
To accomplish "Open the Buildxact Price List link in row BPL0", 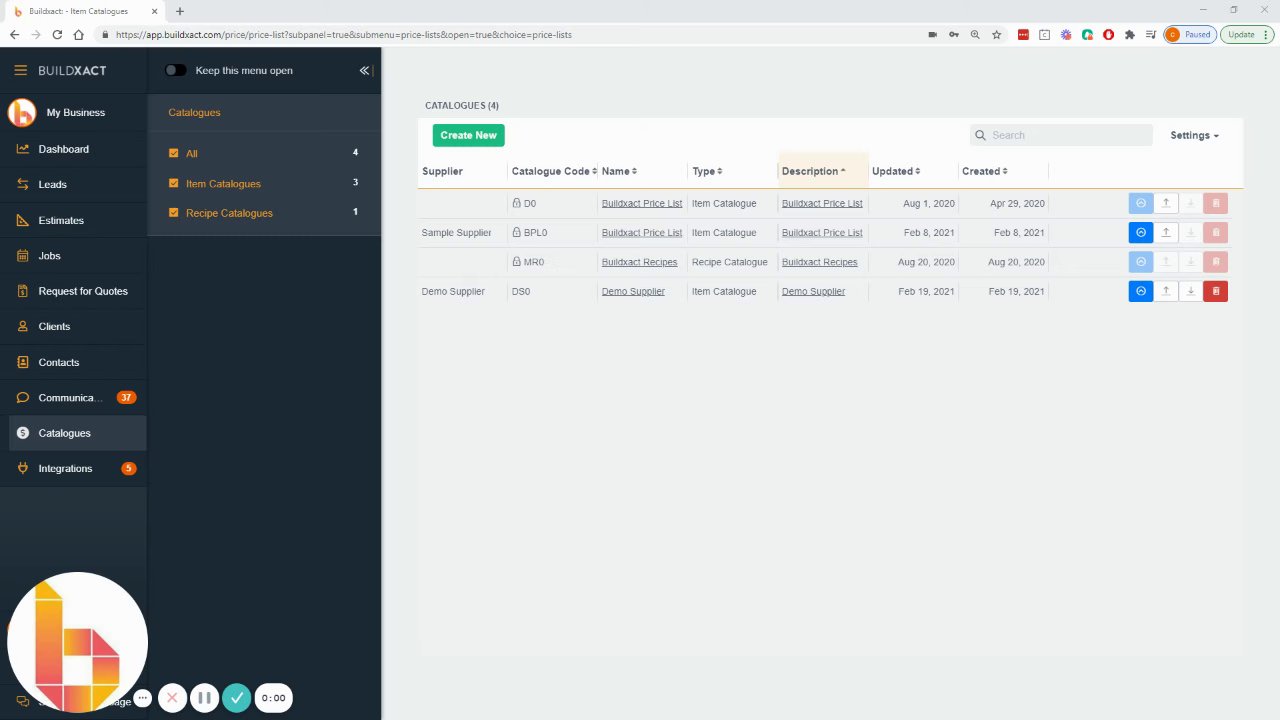I will click(642, 233).
